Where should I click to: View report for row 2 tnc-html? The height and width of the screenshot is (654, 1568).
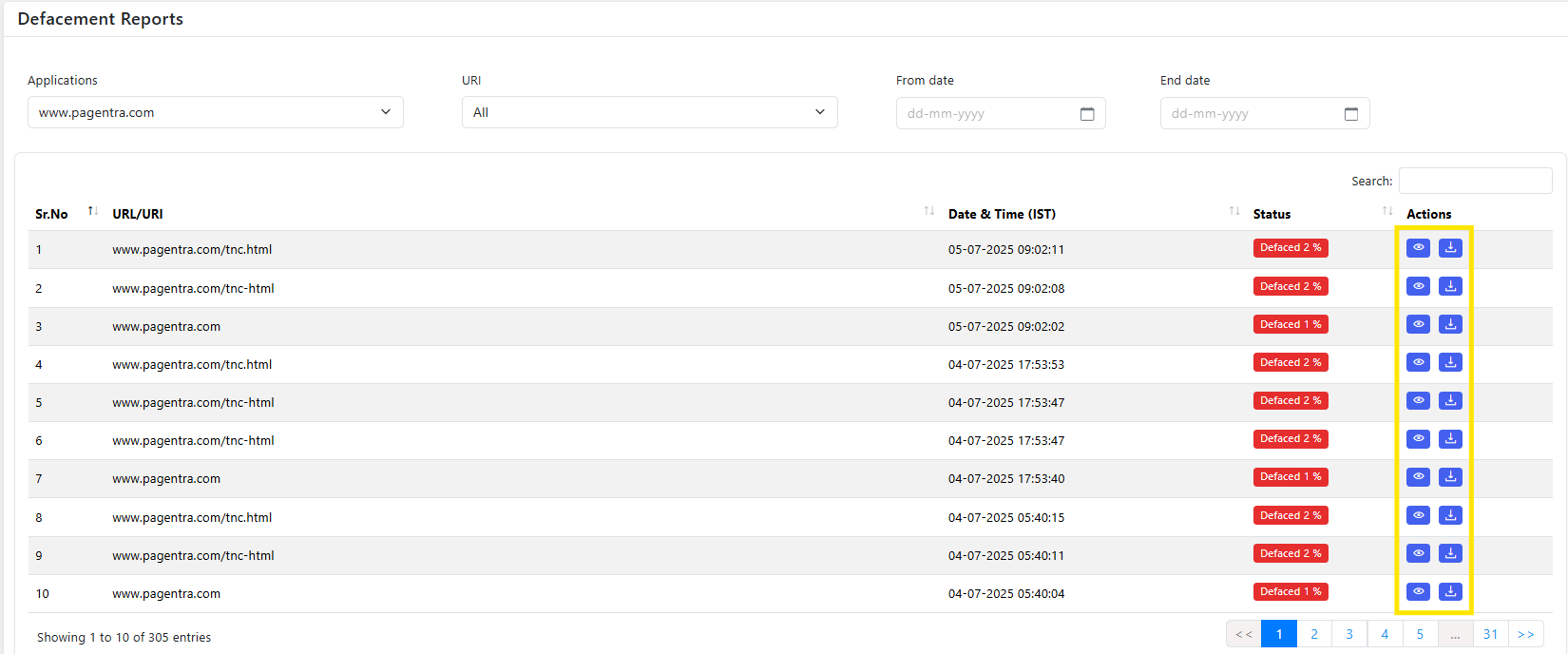tap(1418, 286)
